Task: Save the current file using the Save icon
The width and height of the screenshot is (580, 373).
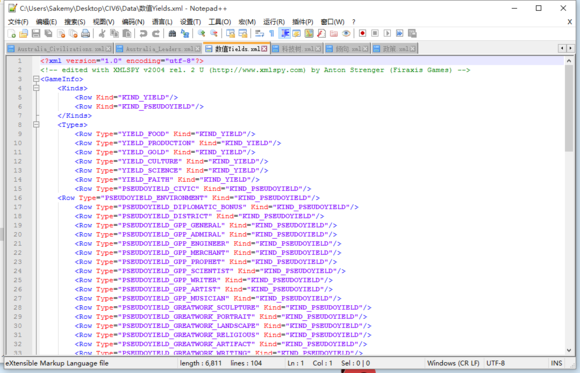Action: [36, 34]
